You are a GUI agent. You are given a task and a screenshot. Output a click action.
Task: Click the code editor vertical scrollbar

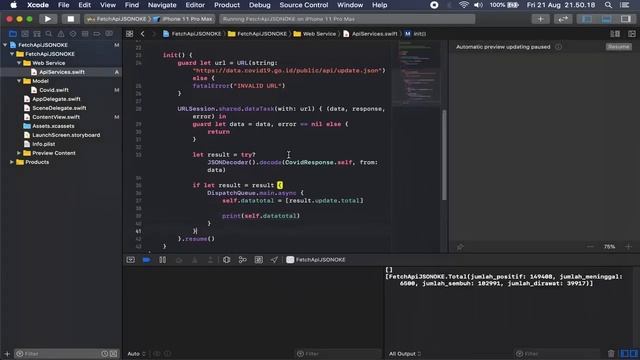(444, 155)
